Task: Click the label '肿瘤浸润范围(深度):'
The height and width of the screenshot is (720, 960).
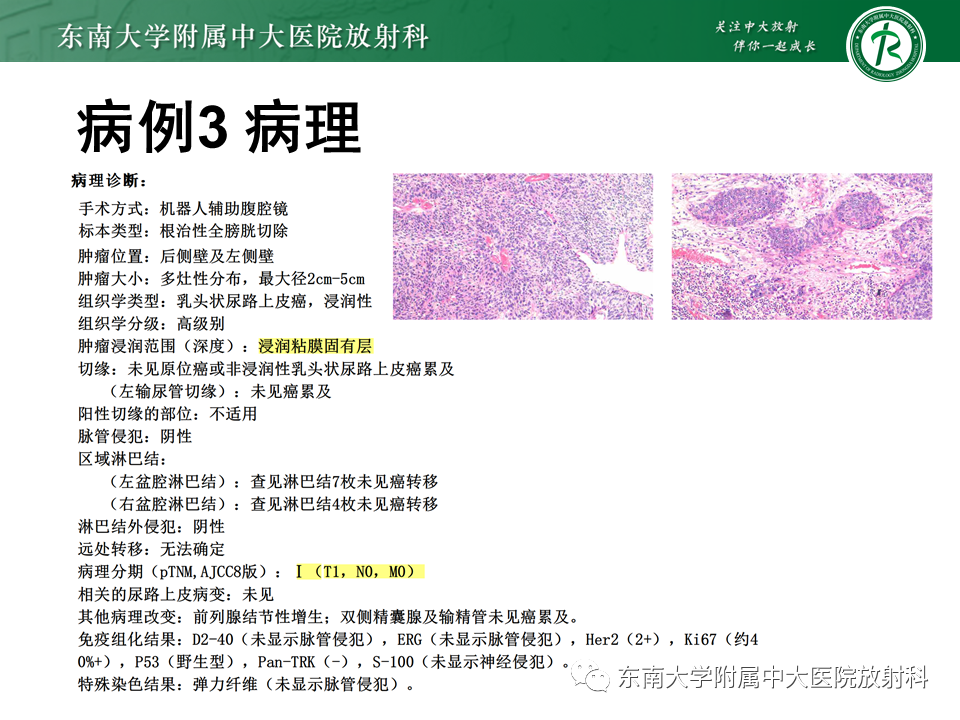Action: point(163,347)
